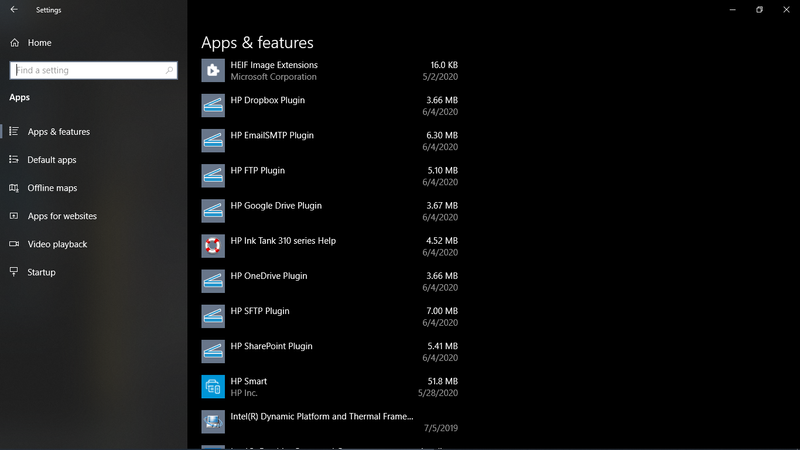800x450 pixels.
Task: Select HP SharePoint Plugin entry name
Action: pyautogui.click(x=271, y=346)
